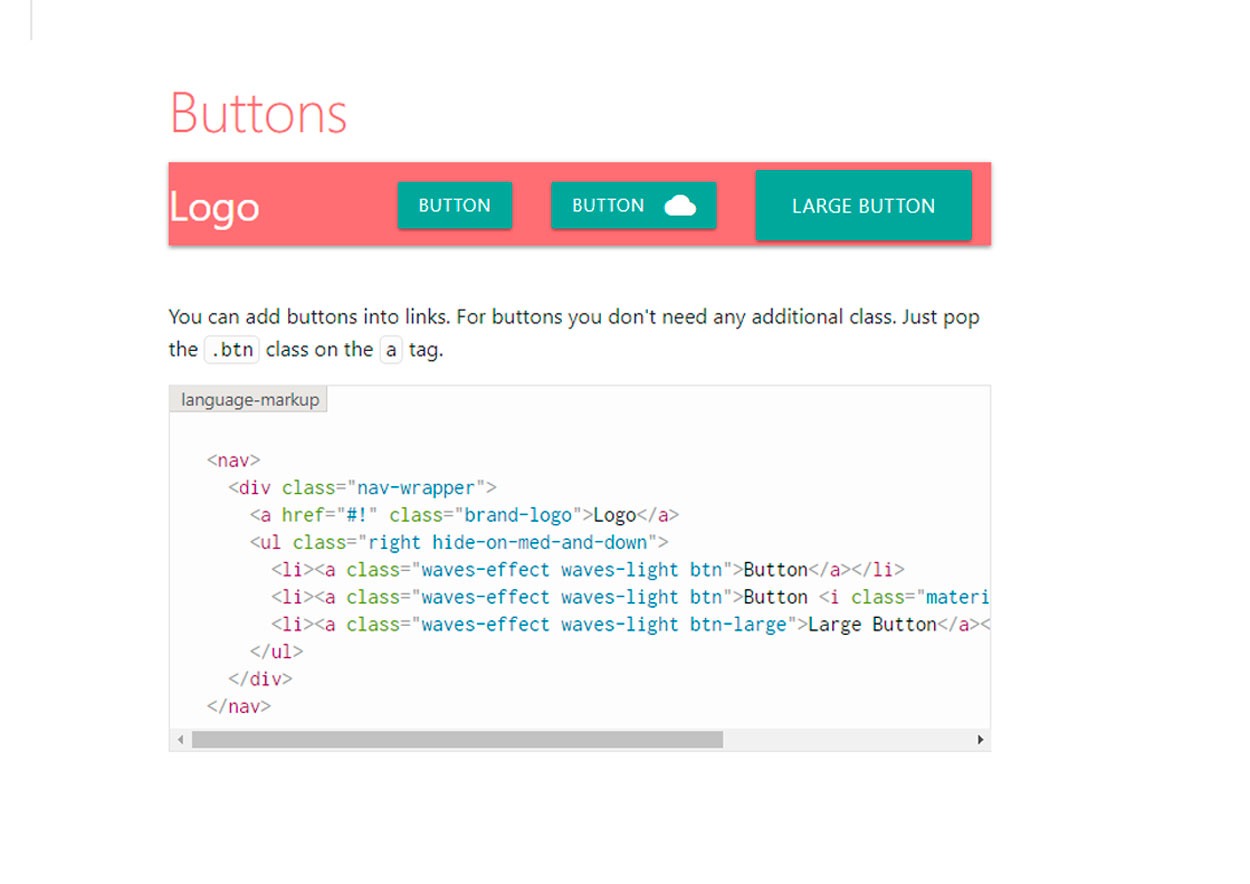Click "right hide-on-med-and-down" in code
Image resolution: width=1250 pixels, height=884 pixels.
coord(508,542)
